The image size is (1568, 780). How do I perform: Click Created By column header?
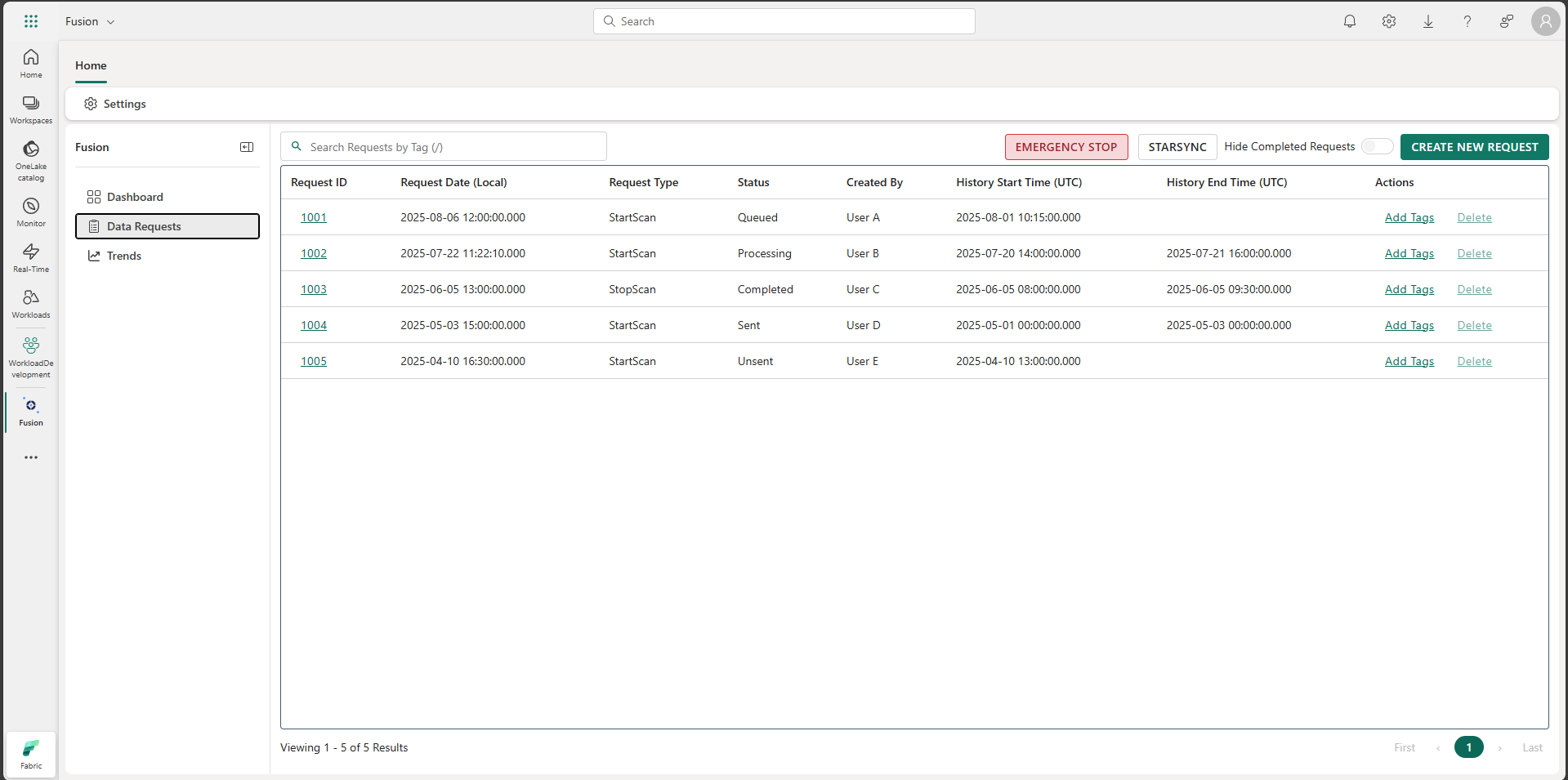(874, 182)
